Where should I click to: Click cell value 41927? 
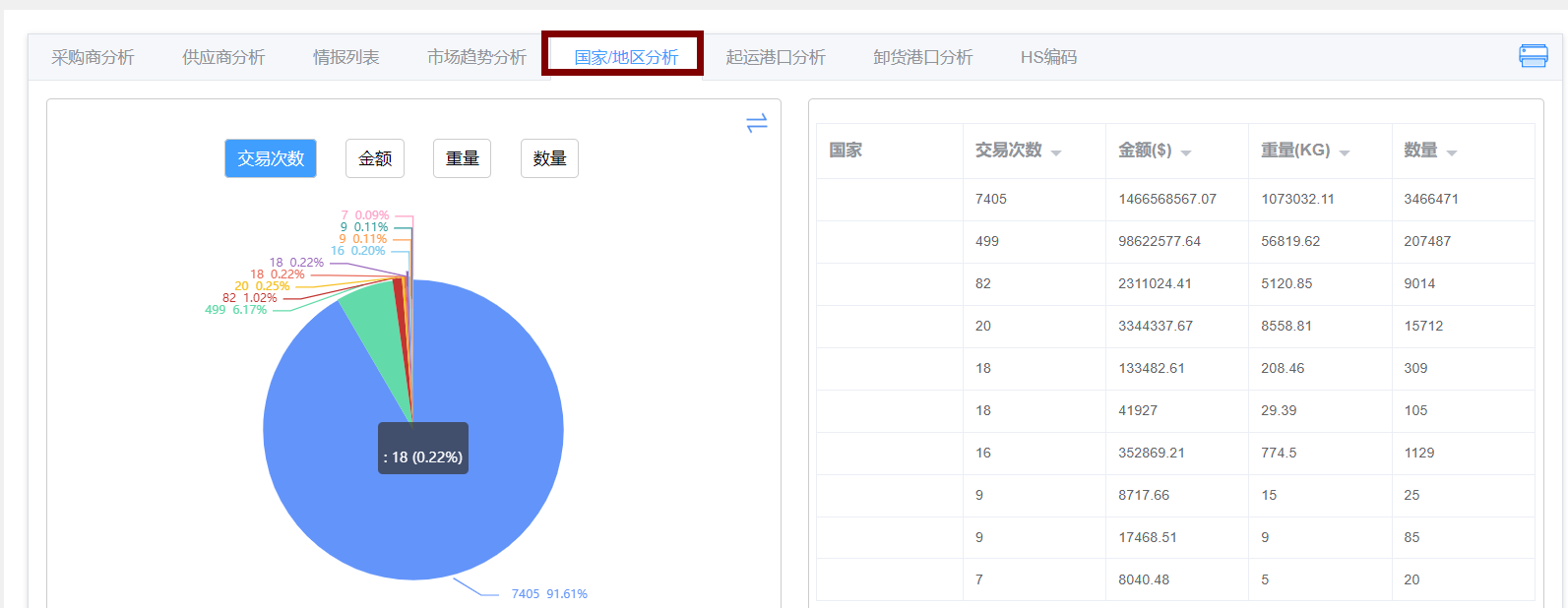pyautogui.click(x=1138, y=410)
